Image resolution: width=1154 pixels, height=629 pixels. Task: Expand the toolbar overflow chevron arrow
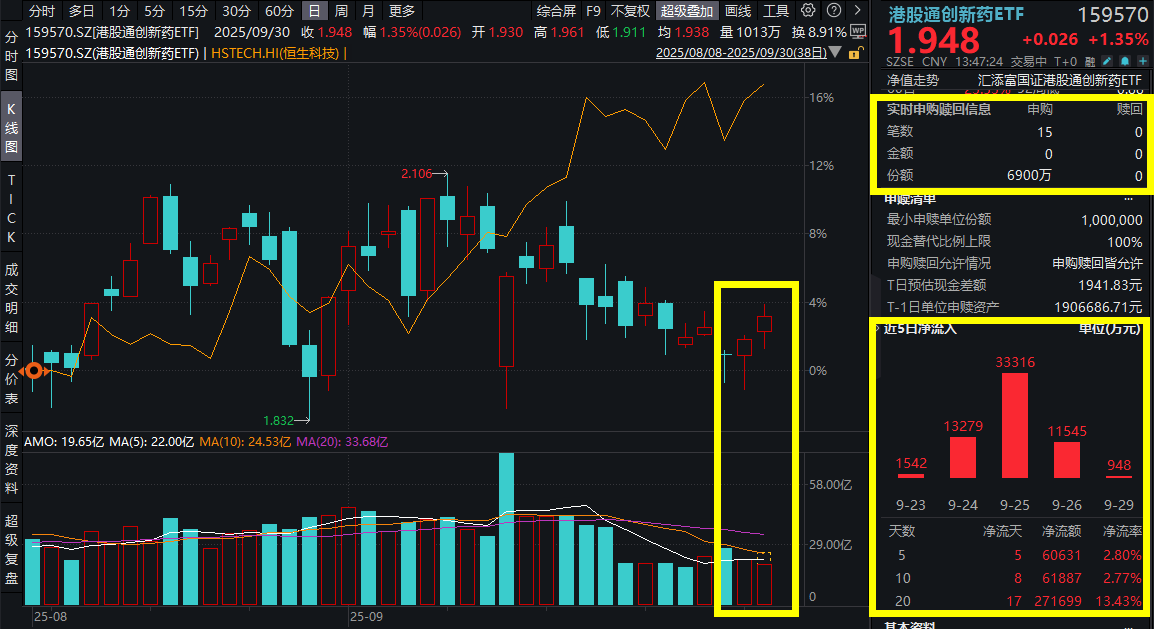tap(859, 10)
